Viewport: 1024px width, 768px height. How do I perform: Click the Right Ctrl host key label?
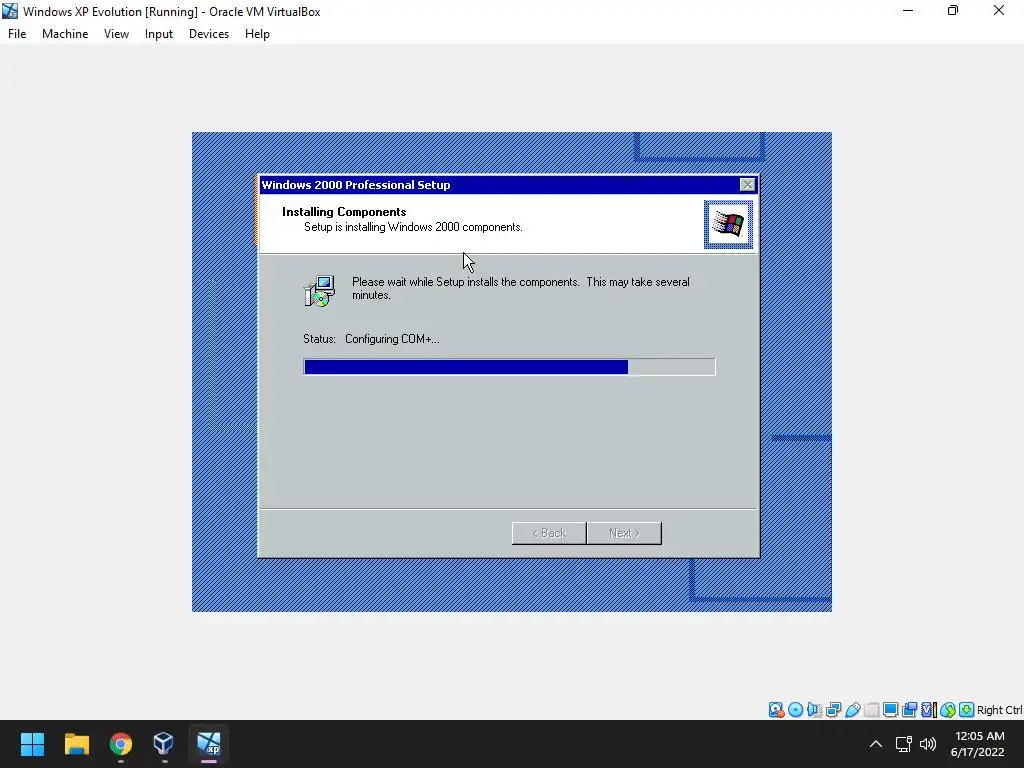tap(999, 710)
